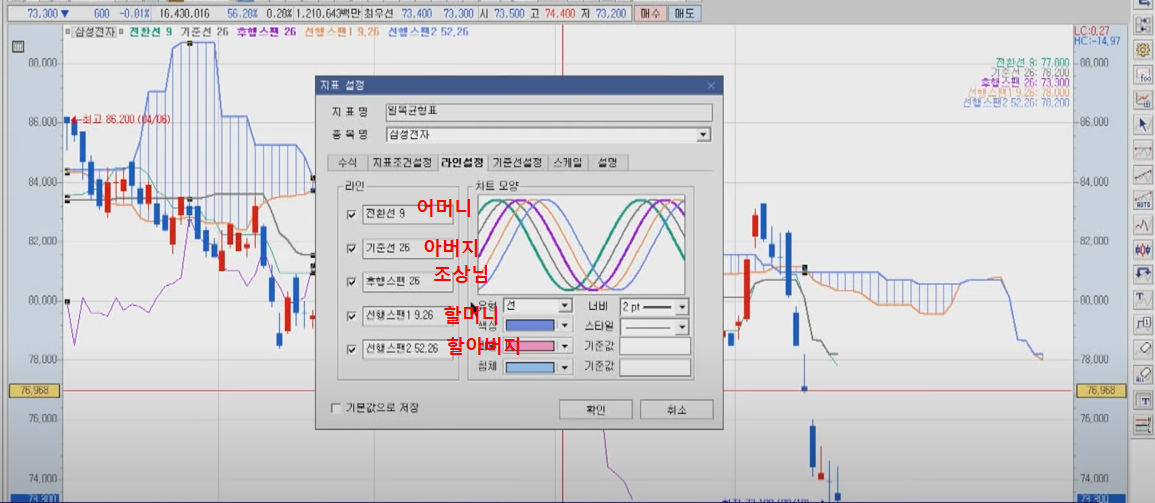Click the blue return arrow tool

coord(1144,274)
